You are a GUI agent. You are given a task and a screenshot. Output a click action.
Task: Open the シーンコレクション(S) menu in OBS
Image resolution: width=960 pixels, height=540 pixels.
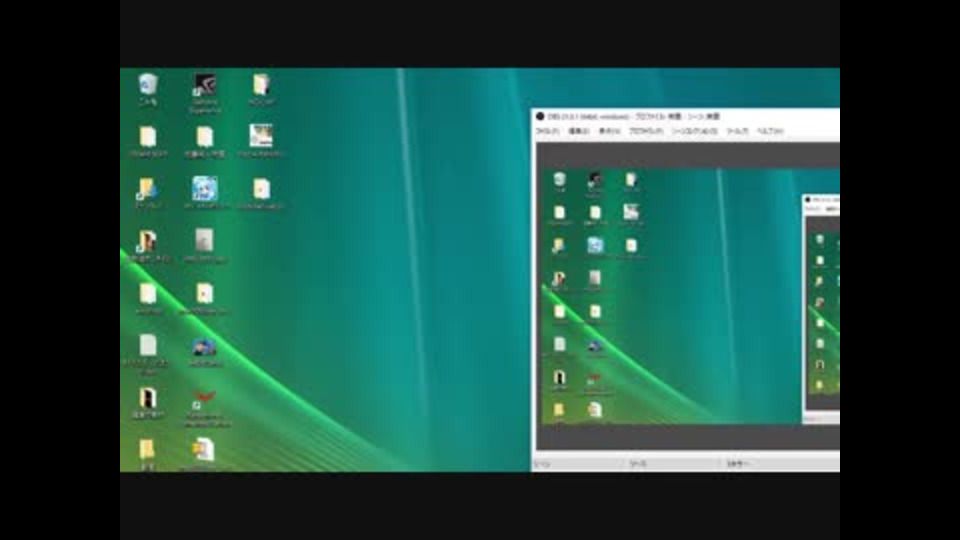[x=694, y=131]
